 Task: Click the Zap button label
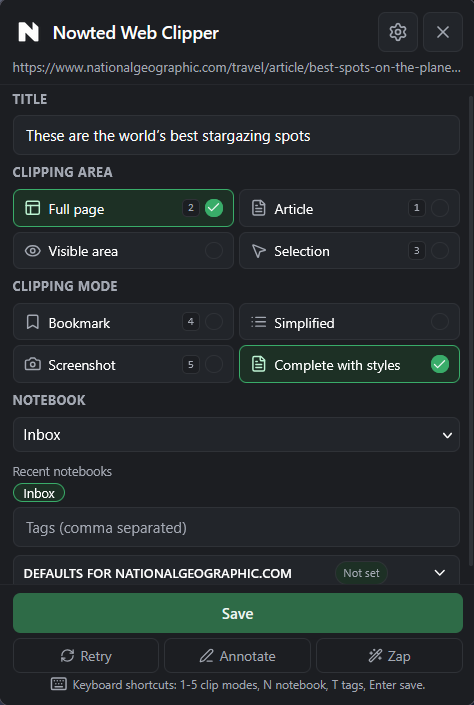point(399,656)
